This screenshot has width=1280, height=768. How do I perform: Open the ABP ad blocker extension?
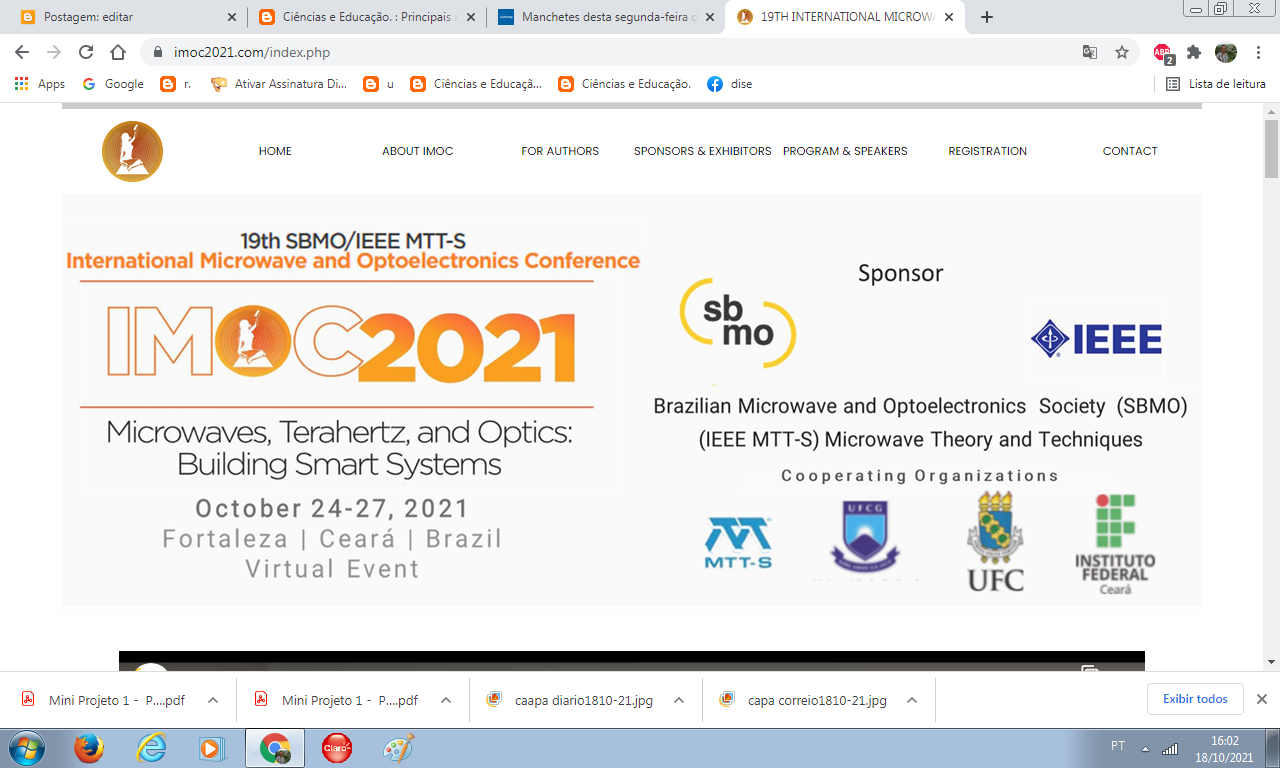click(x=1163, y=53)
